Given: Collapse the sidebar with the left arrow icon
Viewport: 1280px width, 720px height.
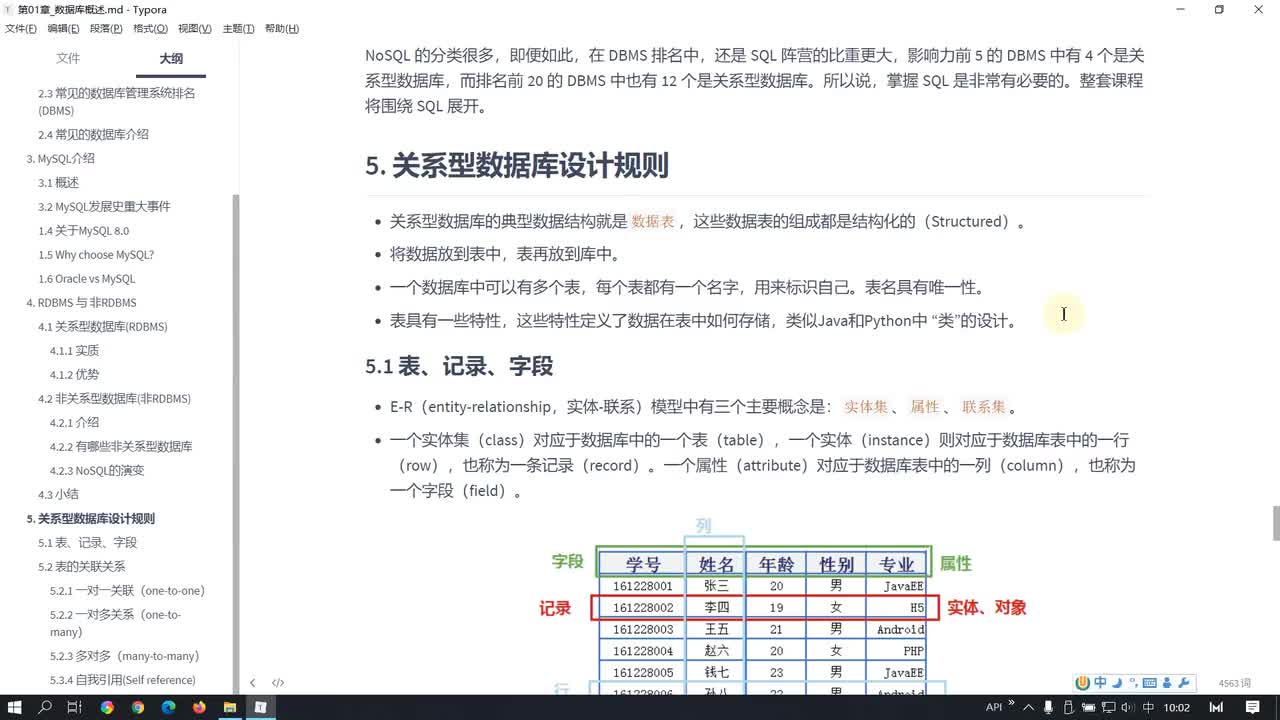Looking at the screenshot, I should click(x=252, y=683).
